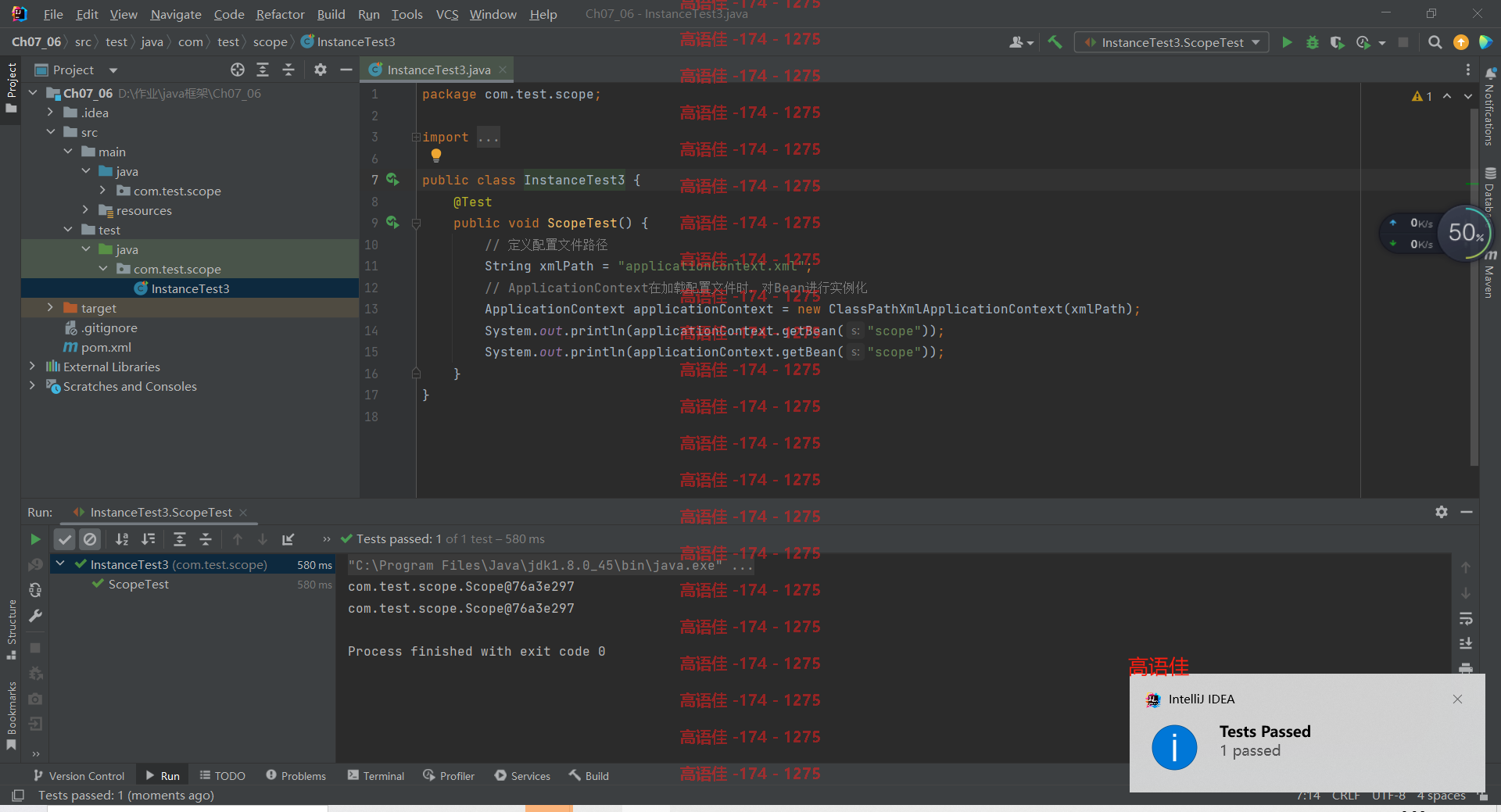Hide the Project tool window
The width and height of the screenshot is (1501, 812).
[x=346, y=70]
